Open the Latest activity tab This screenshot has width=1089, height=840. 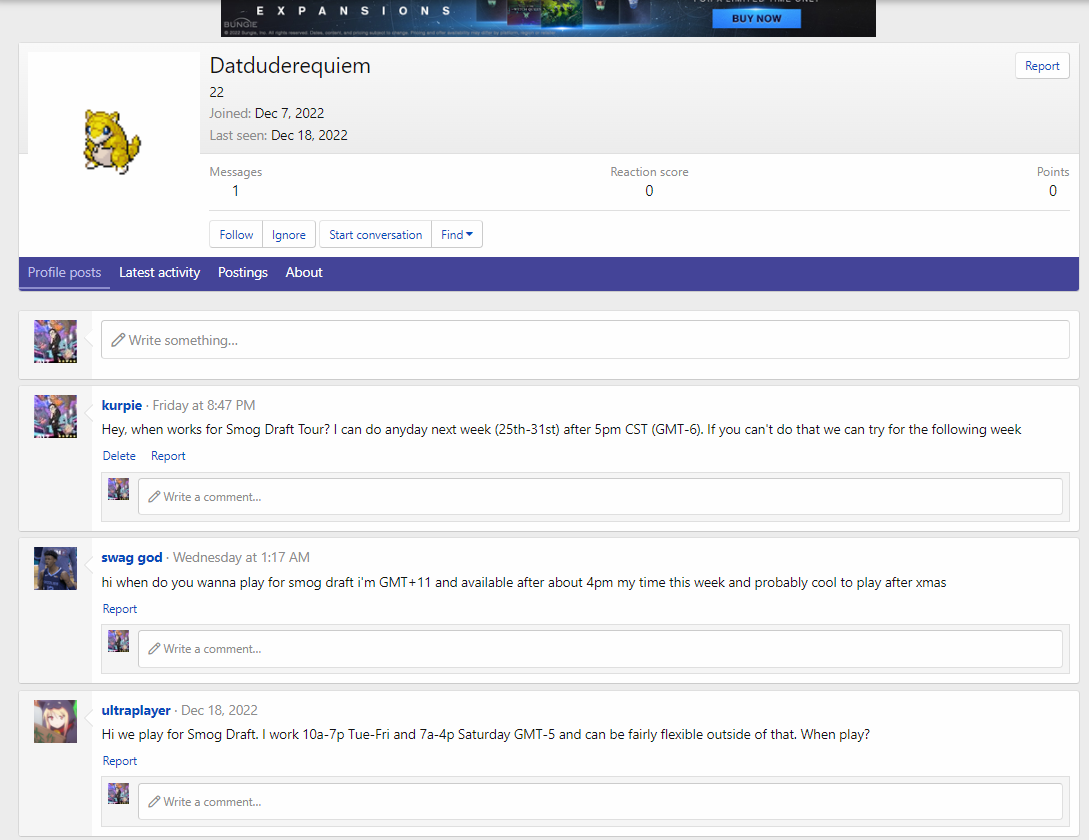point(160,272)
